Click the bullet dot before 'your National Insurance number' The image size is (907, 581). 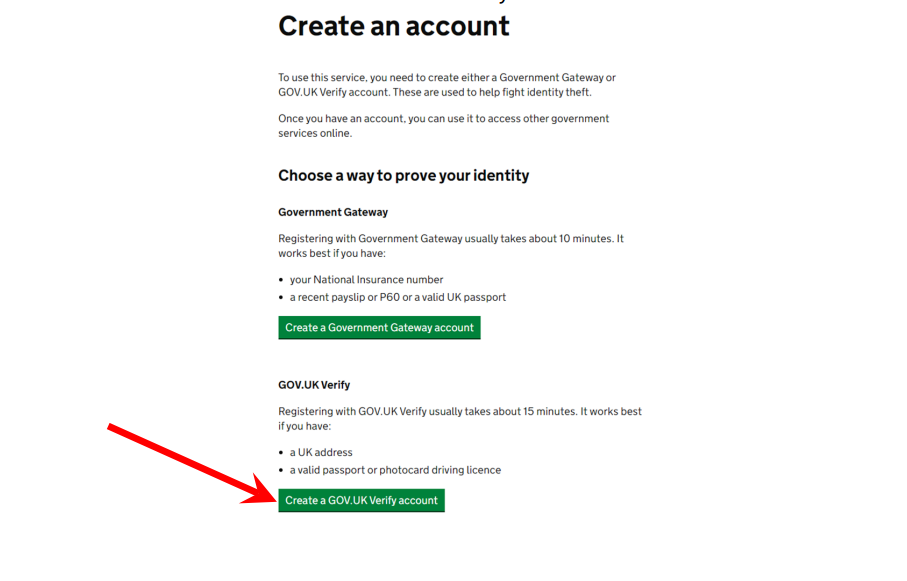coord(282,281)
